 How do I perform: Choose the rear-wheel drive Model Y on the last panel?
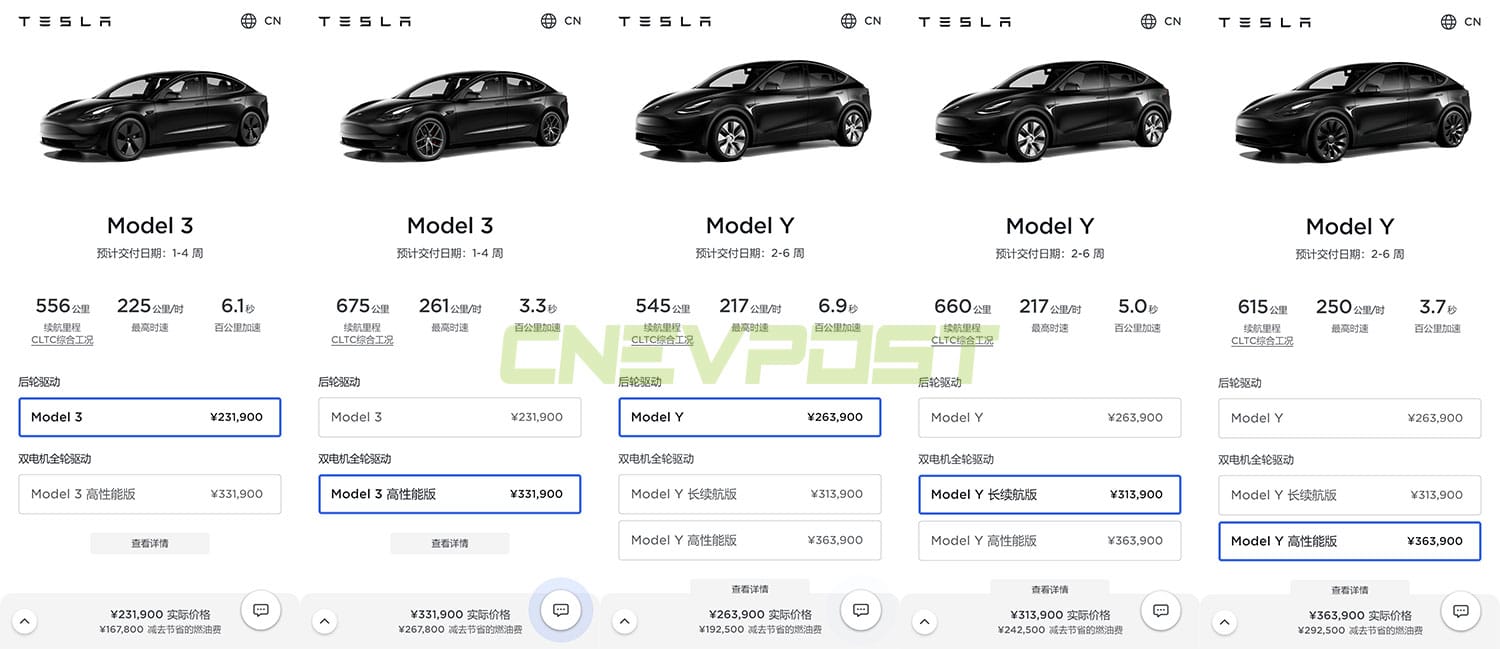(1350, 417)
